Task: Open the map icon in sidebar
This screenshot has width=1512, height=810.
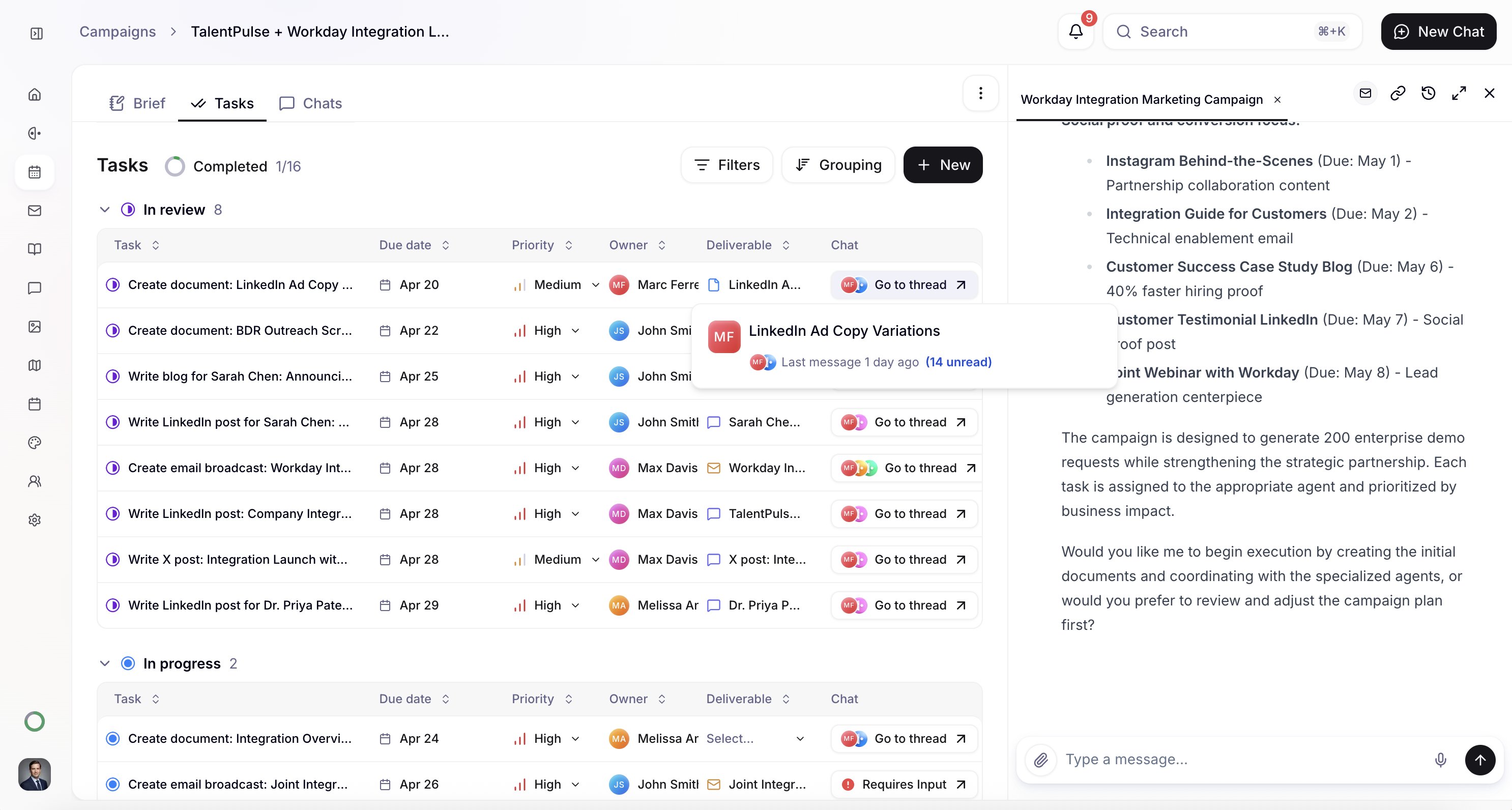Action: pos(35,366)
